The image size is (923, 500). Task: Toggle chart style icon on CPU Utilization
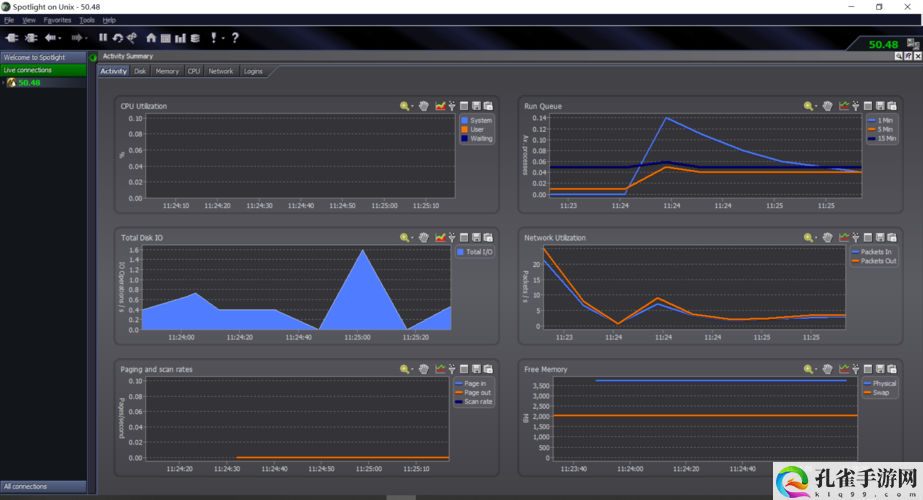click(x=440, y=106)
